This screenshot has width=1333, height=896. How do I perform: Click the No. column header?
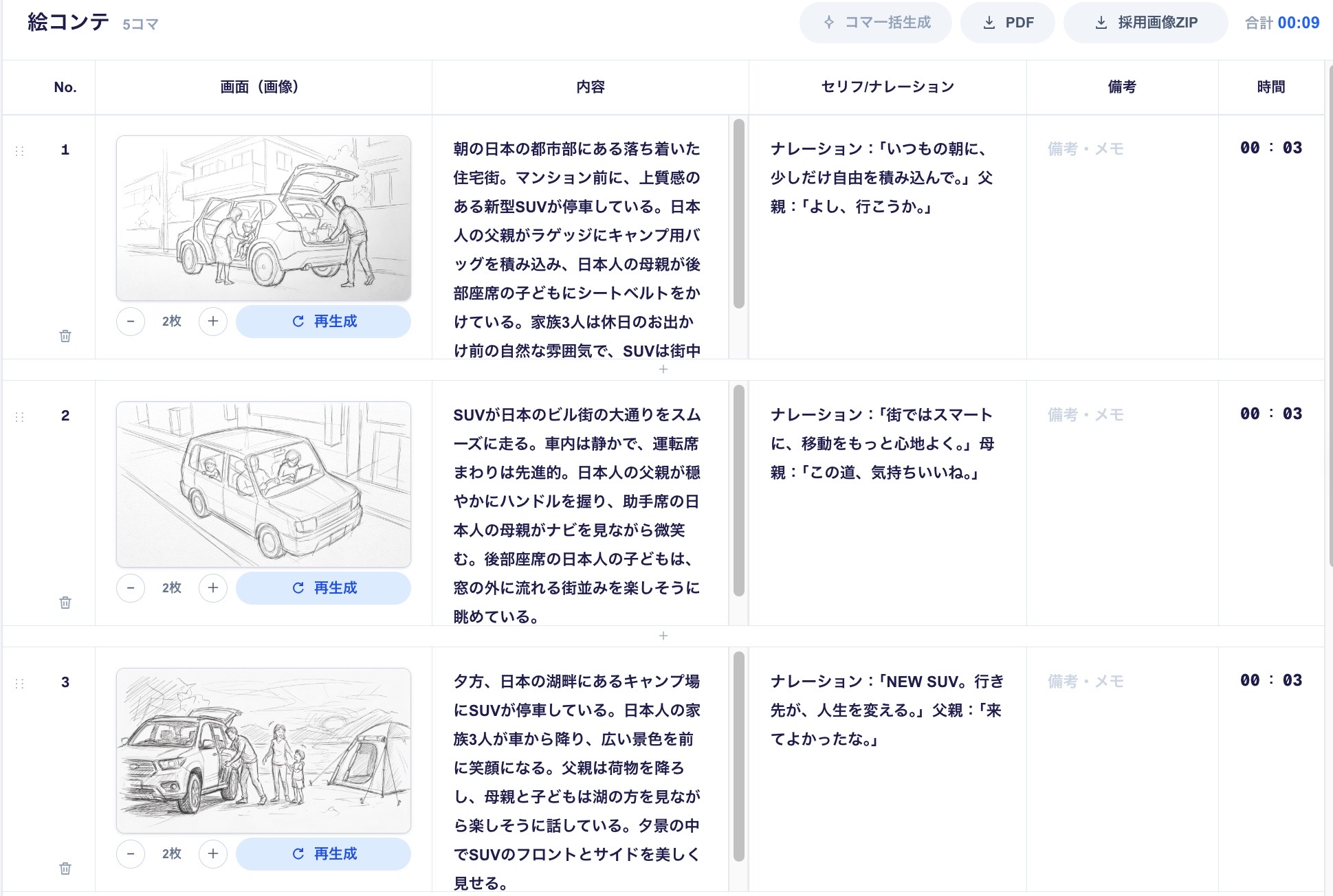65,87
